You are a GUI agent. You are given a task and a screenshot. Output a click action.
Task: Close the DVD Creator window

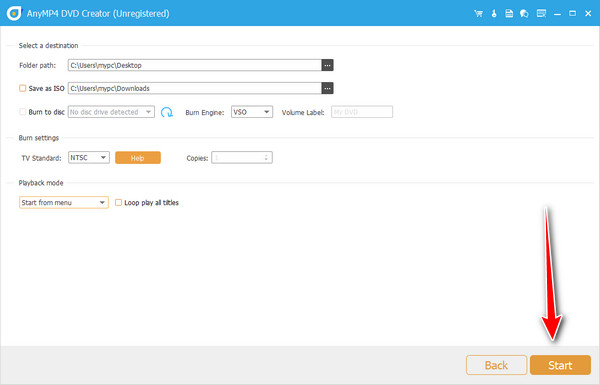588,13
